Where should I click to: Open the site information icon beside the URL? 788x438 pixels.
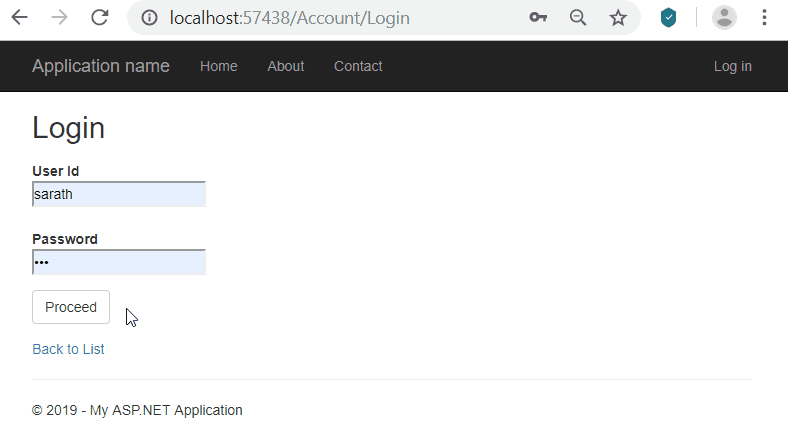[149, 18]
